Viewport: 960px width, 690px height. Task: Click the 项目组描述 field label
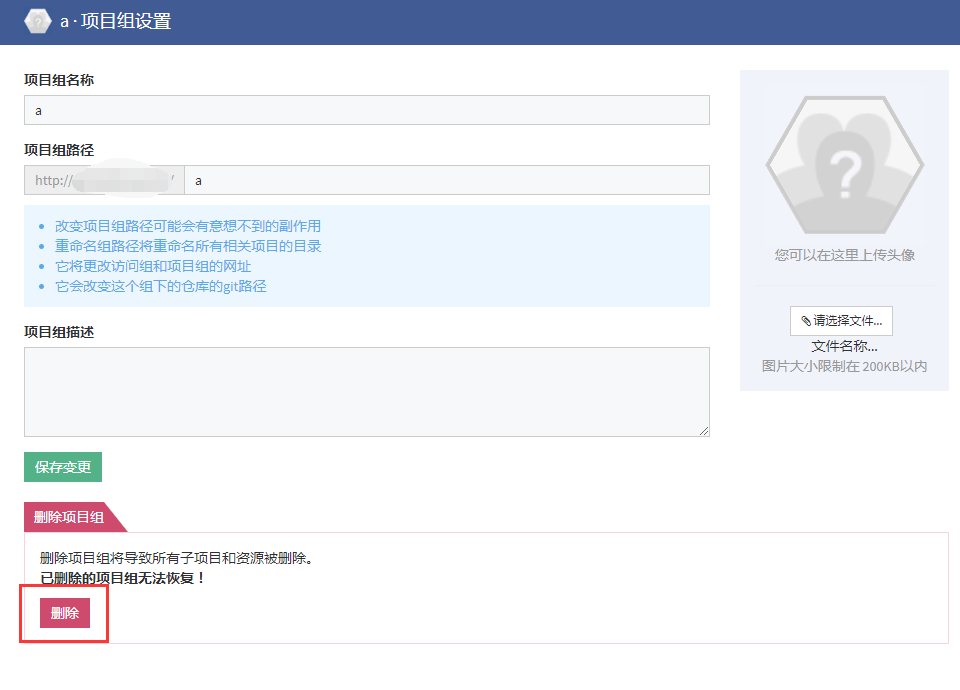59,332
